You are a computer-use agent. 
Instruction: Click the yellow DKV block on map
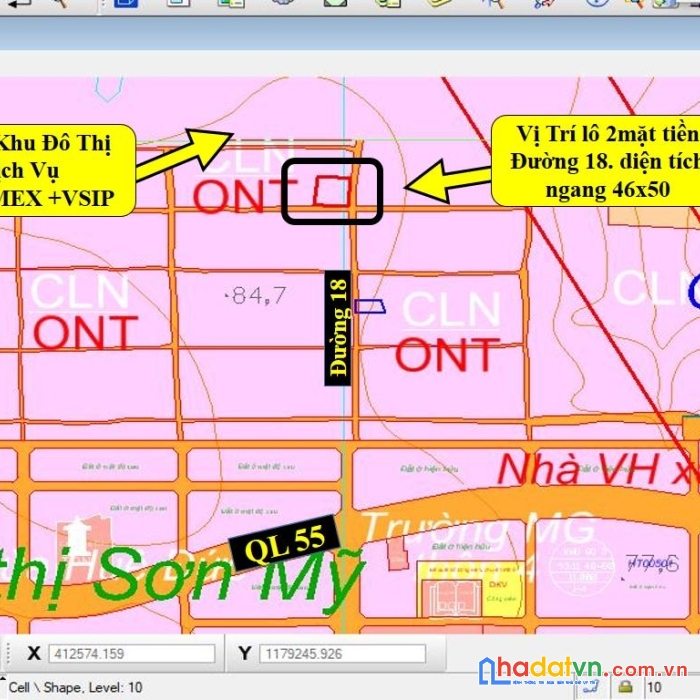pos(473,589)
